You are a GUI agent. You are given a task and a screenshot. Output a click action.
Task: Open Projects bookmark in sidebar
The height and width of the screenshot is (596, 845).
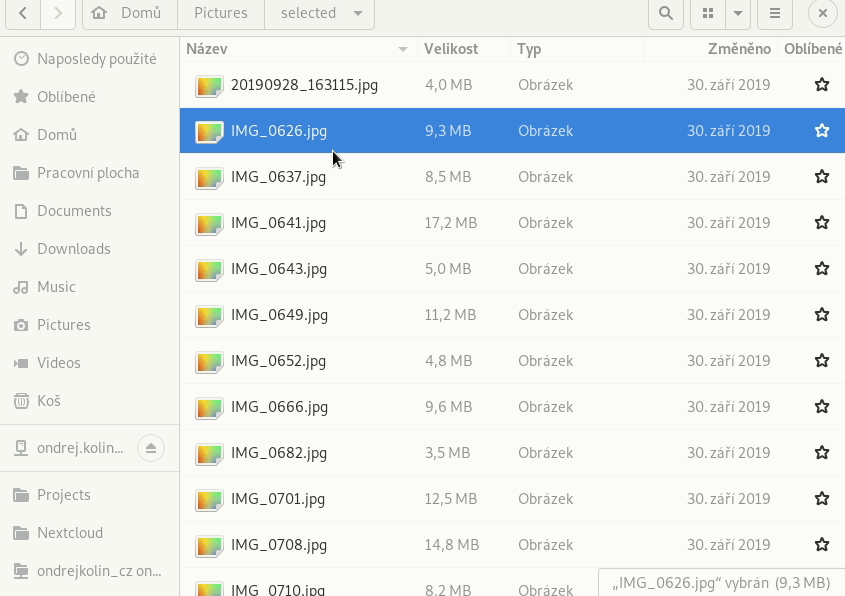[89, 495]
